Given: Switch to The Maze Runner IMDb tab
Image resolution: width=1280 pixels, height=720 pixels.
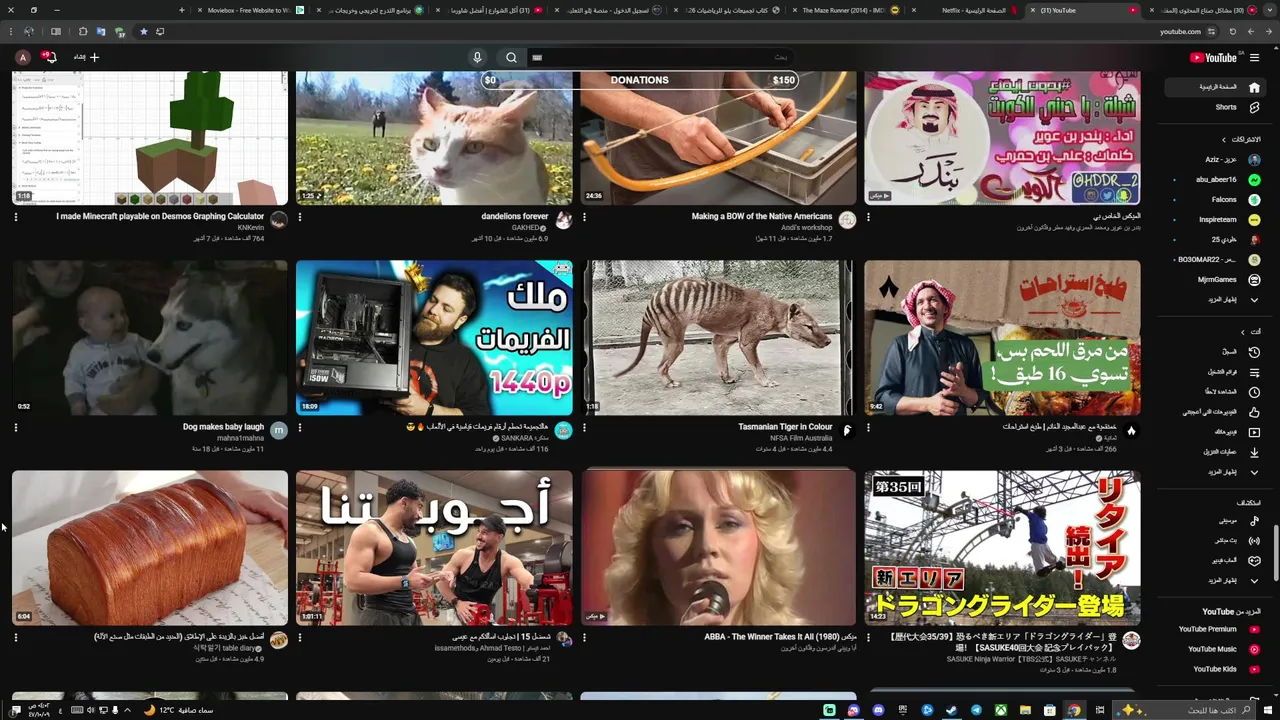Looking at the screenshot, I should tap(843, 10).
